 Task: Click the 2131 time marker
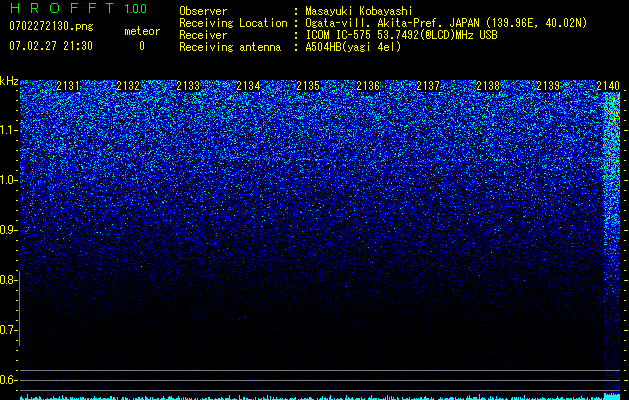[68, 86]
